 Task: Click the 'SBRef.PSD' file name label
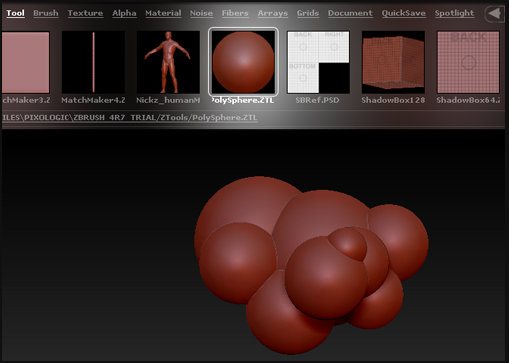[x=317, y=100]
